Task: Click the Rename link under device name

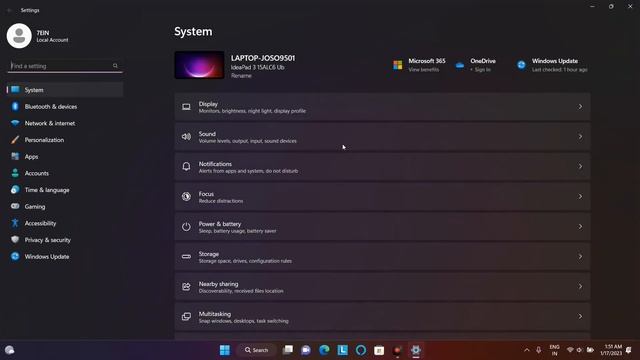Action: click(241, 76)
